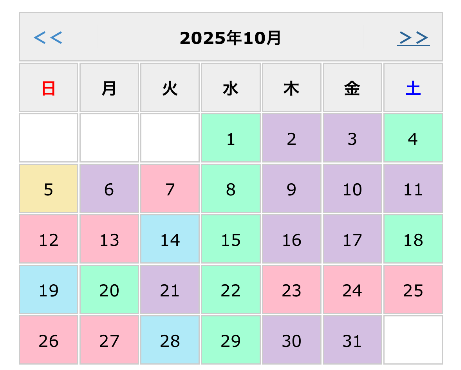The width and height of the screenshot is (461, 370).
Task: Click on October 19
Action: 49,290
